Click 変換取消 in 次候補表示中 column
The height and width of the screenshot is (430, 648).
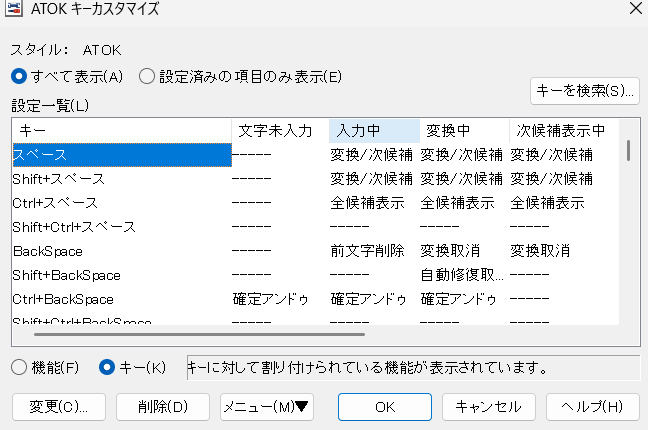540,251
